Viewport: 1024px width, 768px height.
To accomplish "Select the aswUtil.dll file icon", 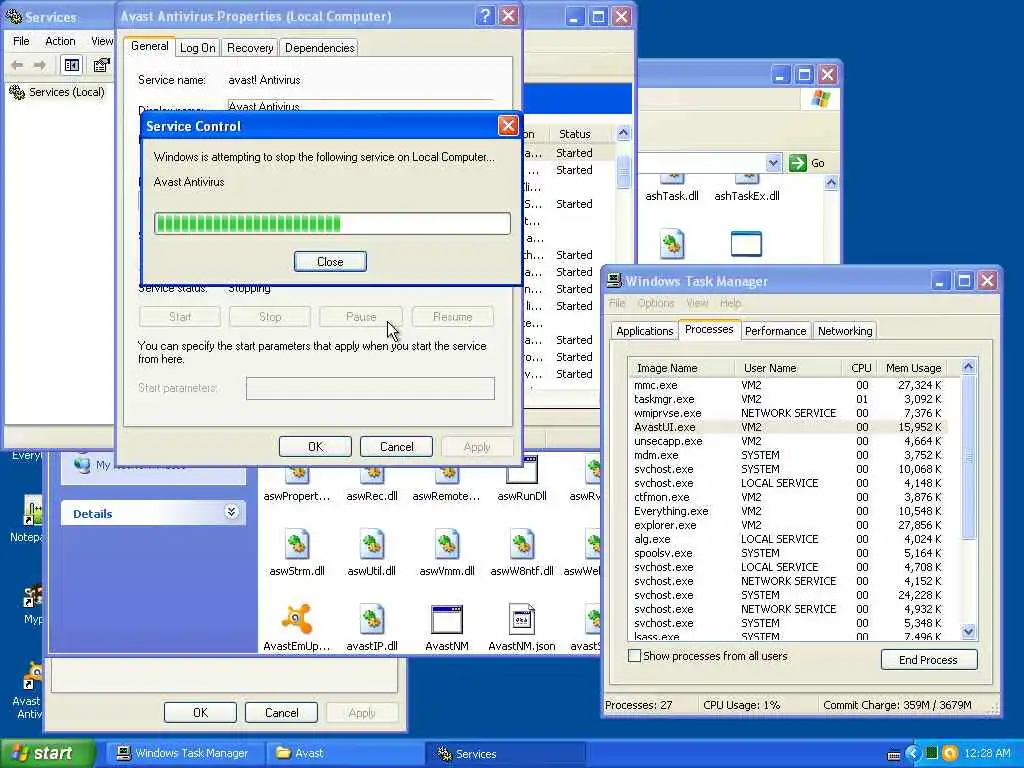I will 372,545.
